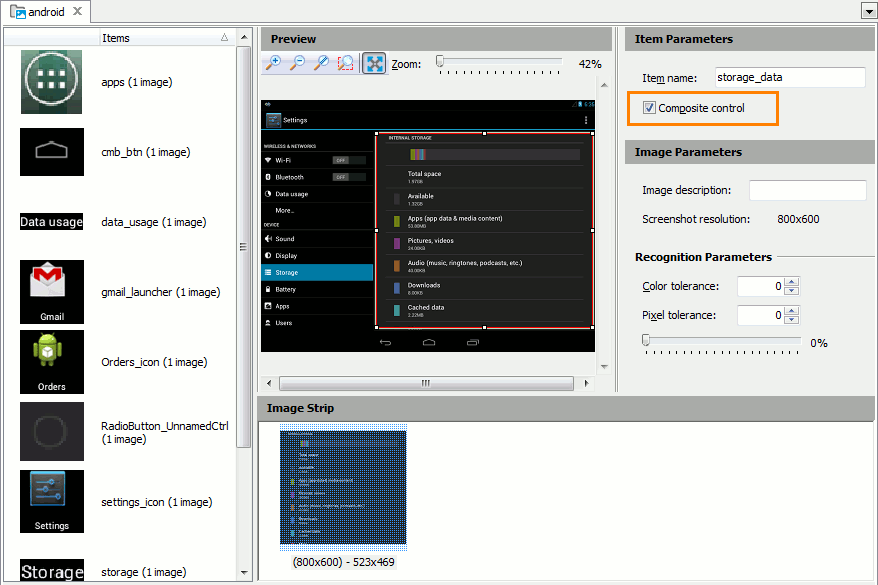Increase Color tolerance using the up stepper
Screen dimensions: 878x585
[x=791, y=281]
